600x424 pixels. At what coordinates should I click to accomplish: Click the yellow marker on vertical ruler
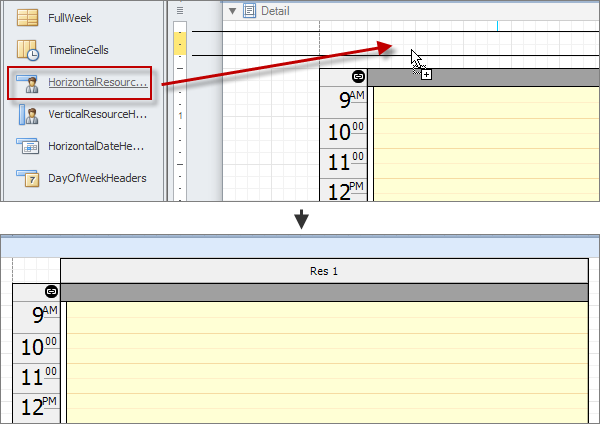click(x=180, y=42)
